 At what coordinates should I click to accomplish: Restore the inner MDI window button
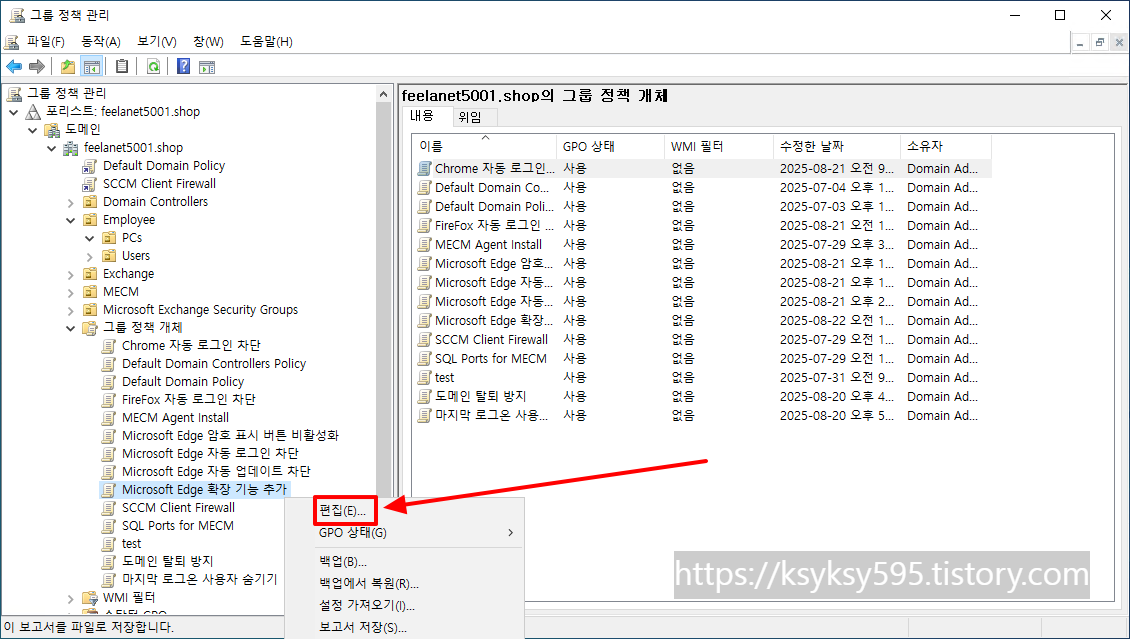[1100, 43]
